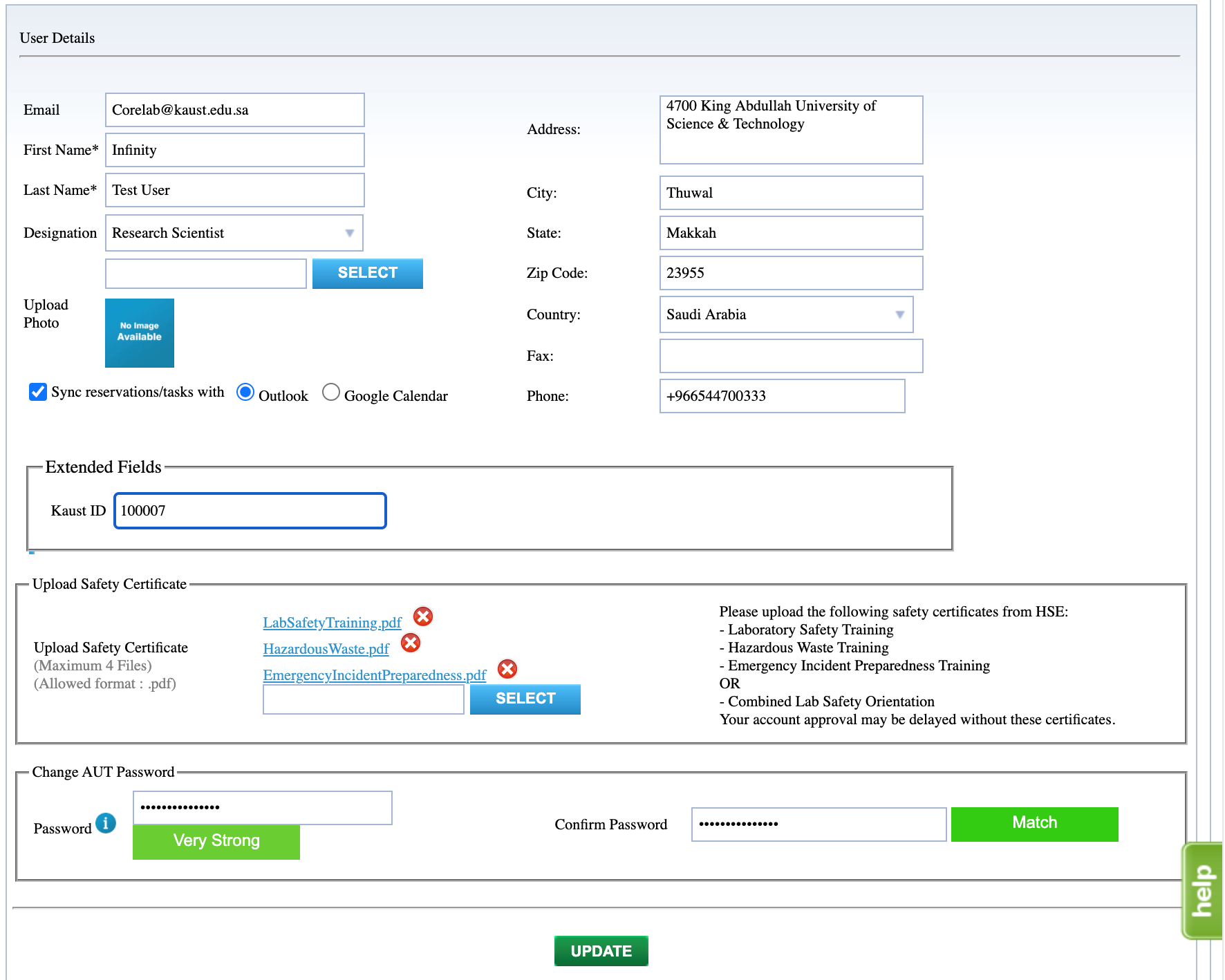
Task: Open EmergencyIncidentPreparedness.pdf link
Action: [x=374, y=675]
